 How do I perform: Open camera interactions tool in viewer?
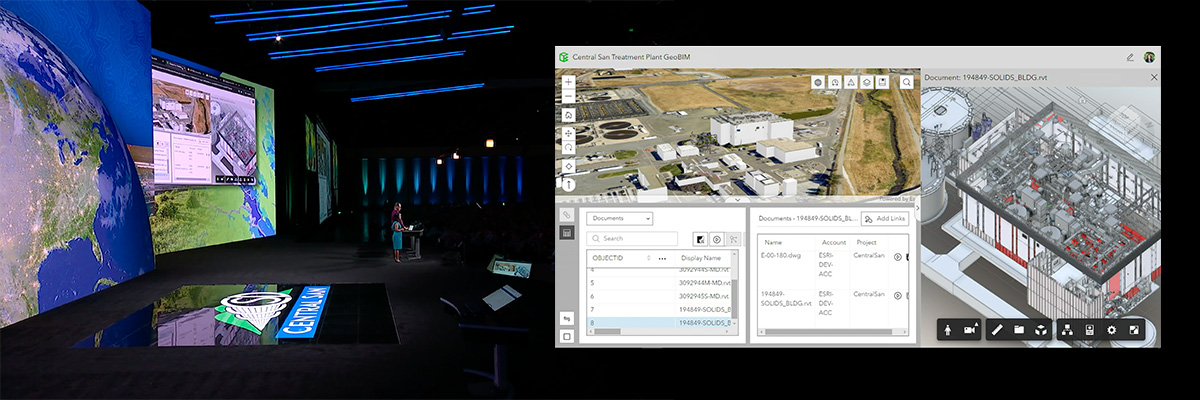click(x=970, y=330)
